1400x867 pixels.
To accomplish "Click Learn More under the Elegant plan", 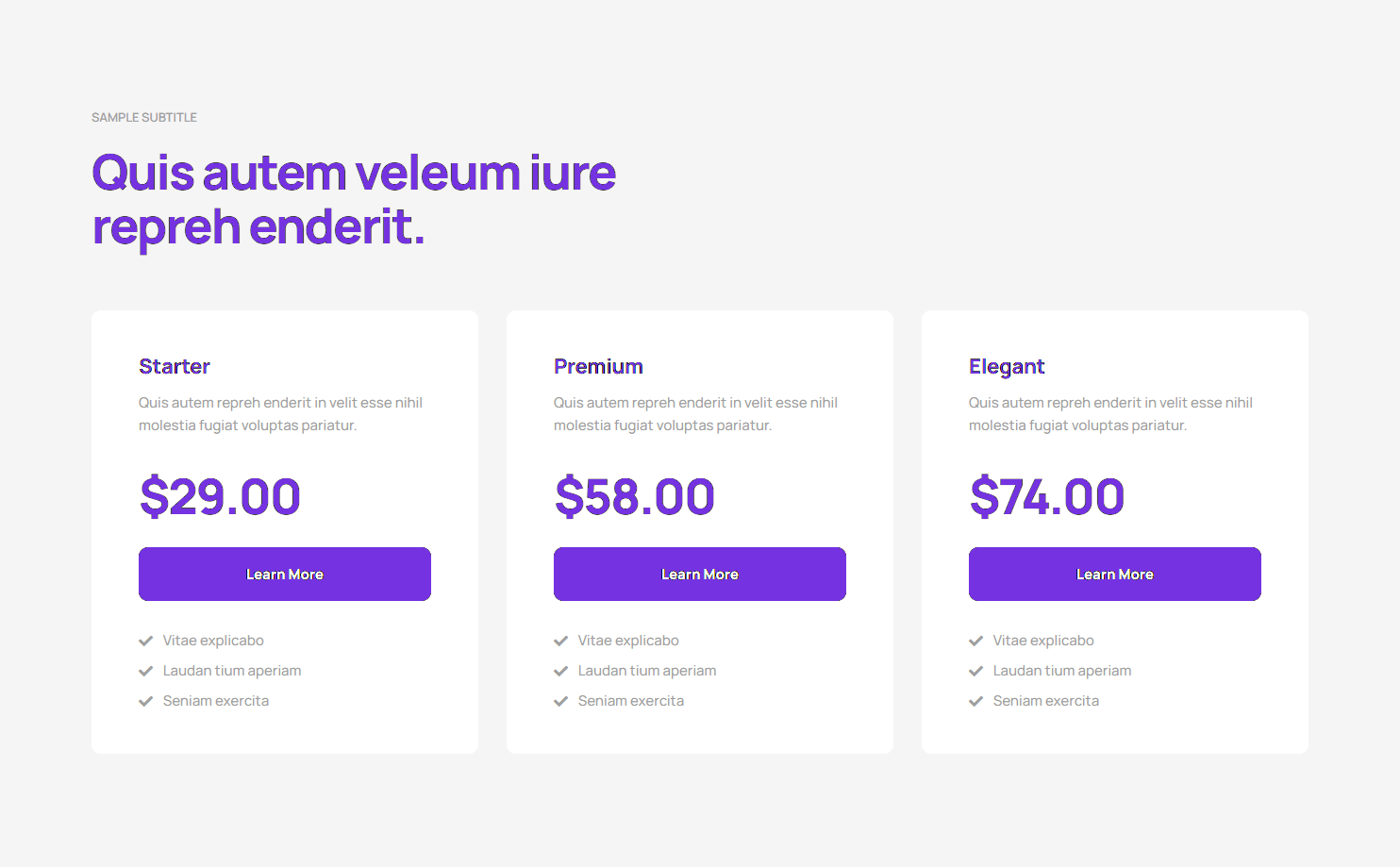I will 1114,574.
